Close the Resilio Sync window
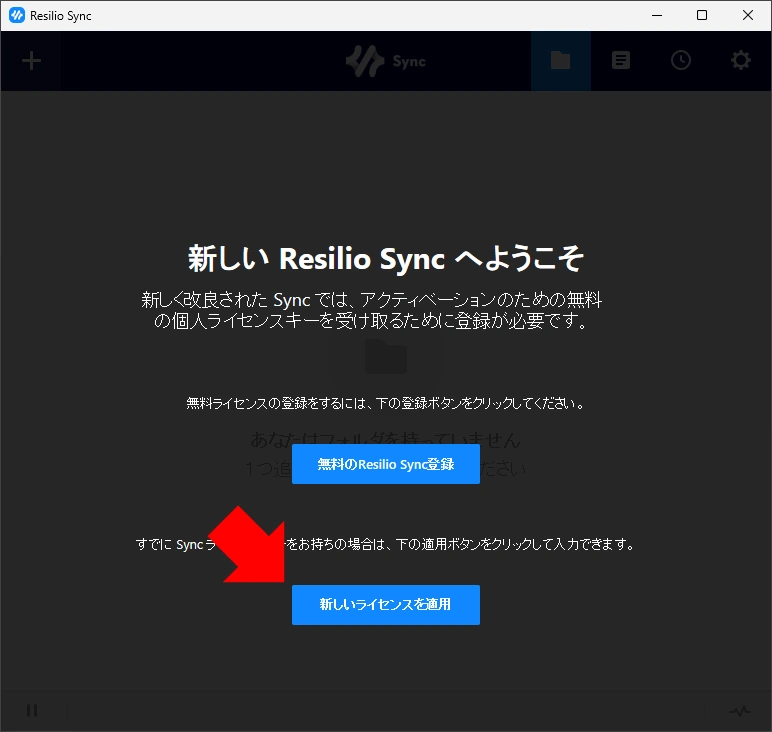 click(747, 15)
